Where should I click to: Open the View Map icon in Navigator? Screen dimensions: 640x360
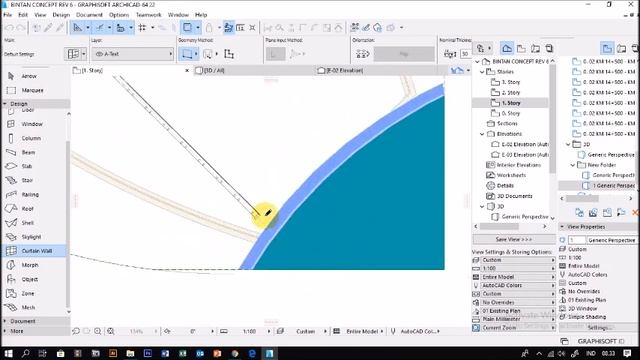521,49
